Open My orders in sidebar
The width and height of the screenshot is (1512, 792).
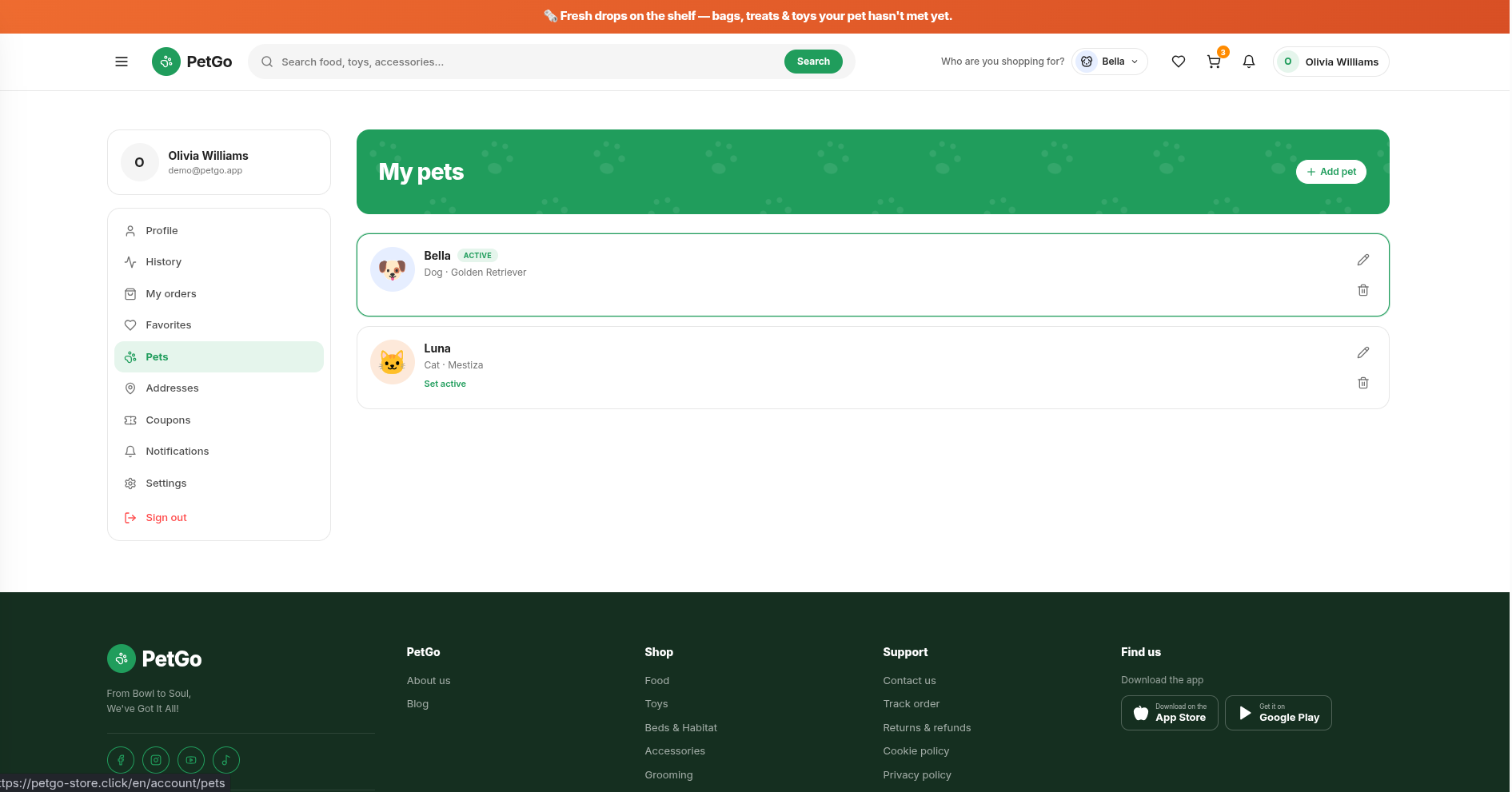pos(219,293)
